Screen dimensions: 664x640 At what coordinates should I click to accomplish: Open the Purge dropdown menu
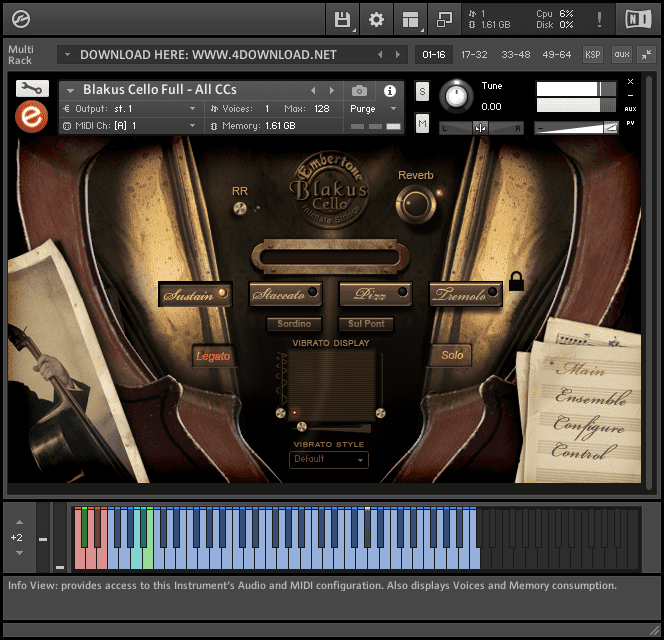pyautogui.click(x=373, y=109)
